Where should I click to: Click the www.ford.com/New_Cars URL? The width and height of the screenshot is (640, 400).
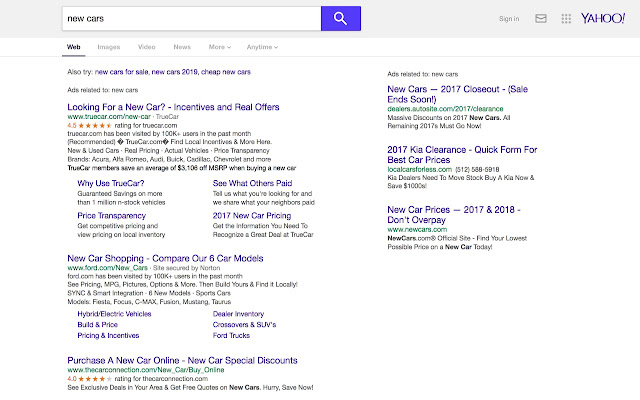[x=107, y=268]
